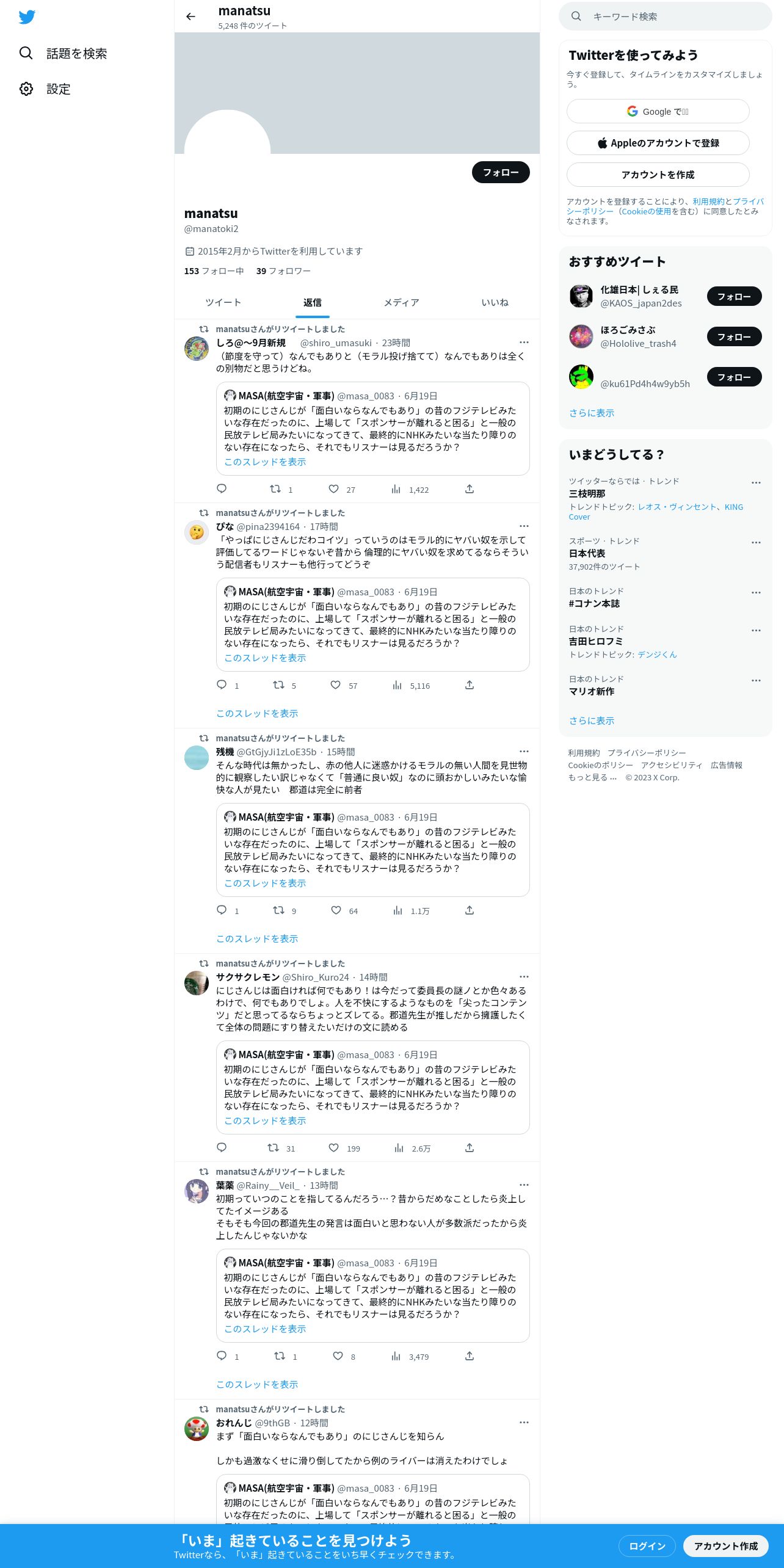Share the ぴな tweet
Screen dimensions: 784x1568
[470, 684]
